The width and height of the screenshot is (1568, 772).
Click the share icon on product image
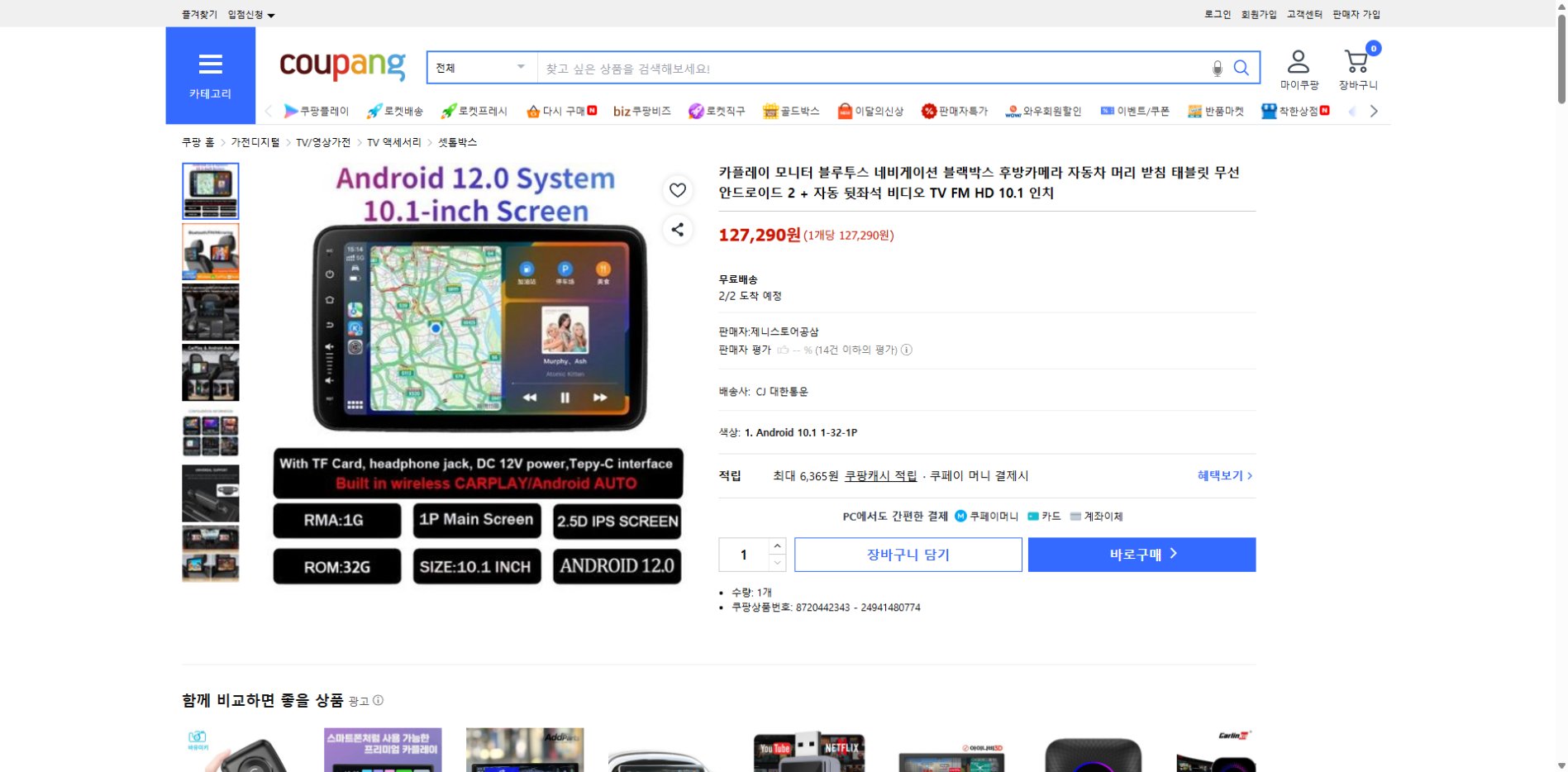point(677,231)
